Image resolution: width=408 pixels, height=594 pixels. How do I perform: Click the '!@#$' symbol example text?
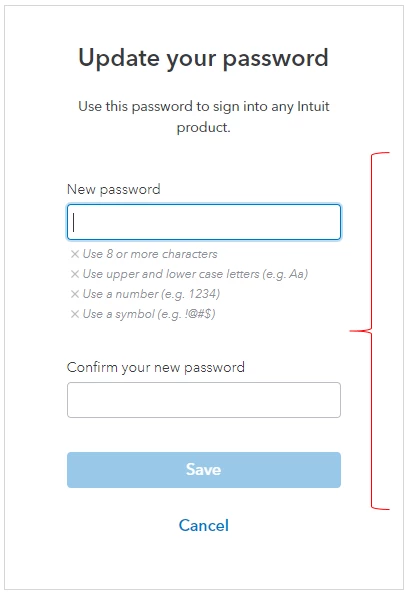199,314
